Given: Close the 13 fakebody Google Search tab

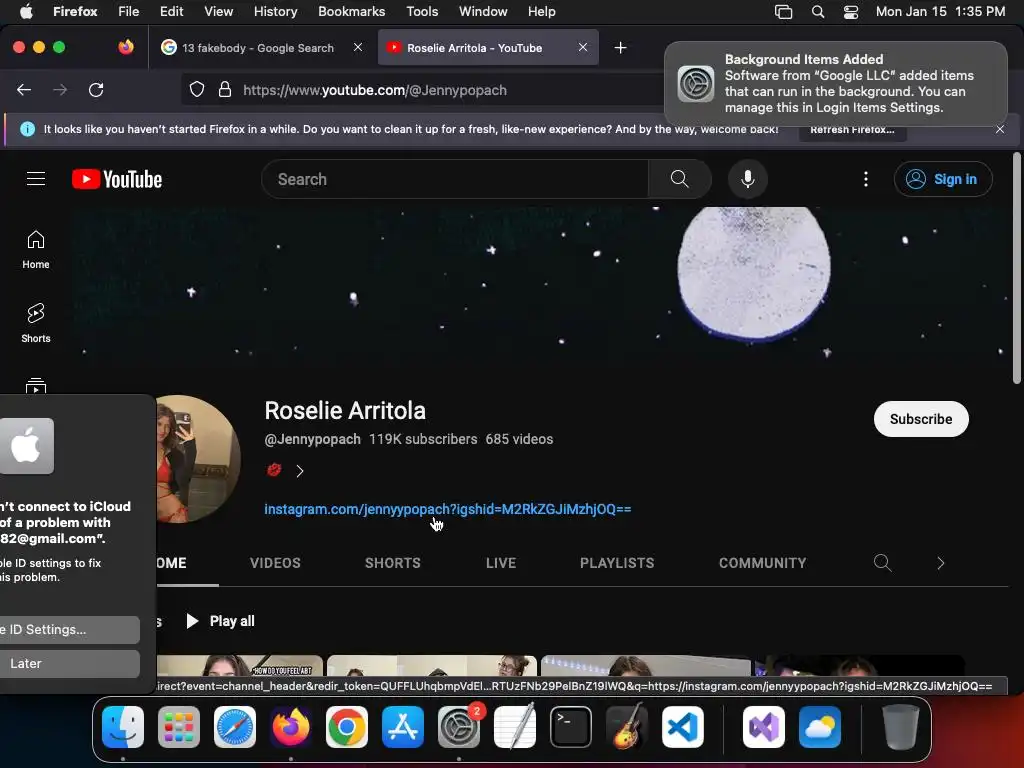Looking at the screenshot, I should click(358, 48).
